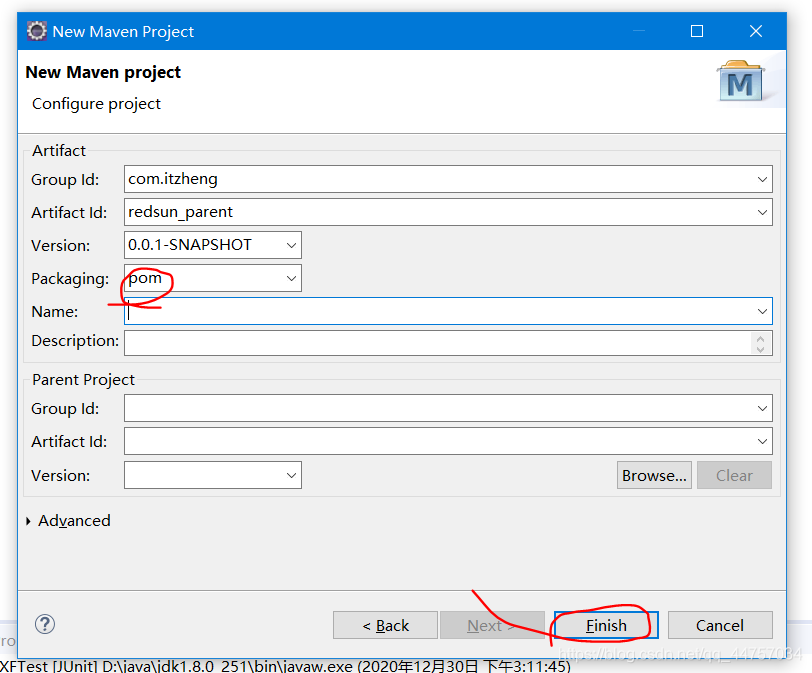Open the redsun_parent Artifact Id dropdown arrow
This screenshot has width=812, height=673.
tap(762, 212)
